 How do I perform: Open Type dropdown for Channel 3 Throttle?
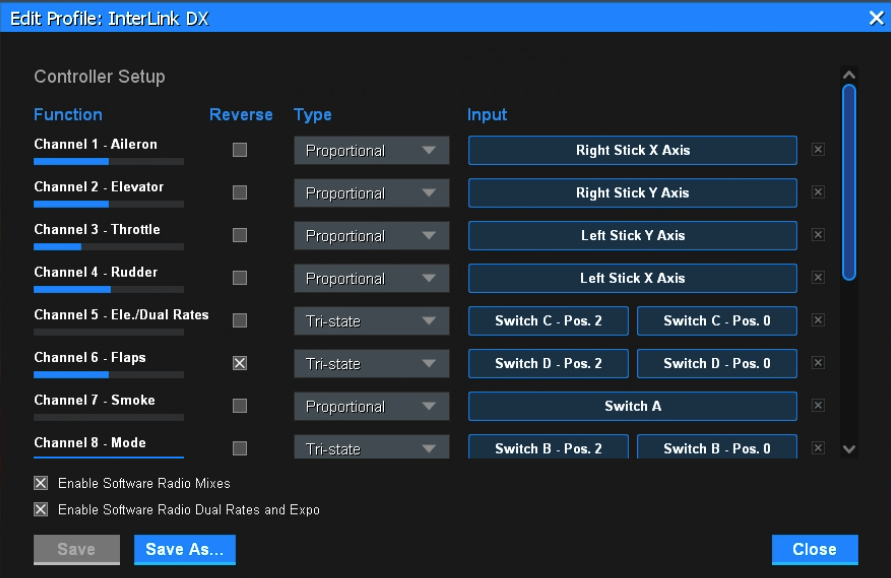coord(372,236)
